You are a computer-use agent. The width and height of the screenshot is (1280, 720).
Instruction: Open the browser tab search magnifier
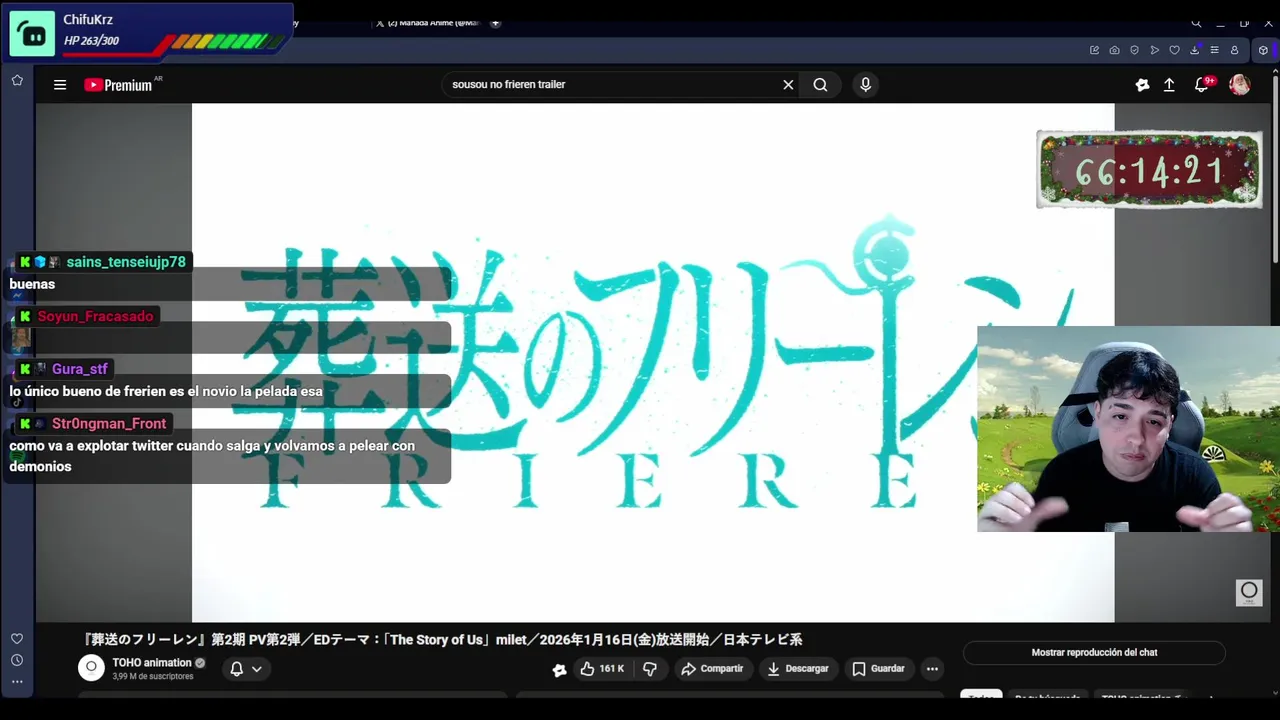click(1196, 23)
